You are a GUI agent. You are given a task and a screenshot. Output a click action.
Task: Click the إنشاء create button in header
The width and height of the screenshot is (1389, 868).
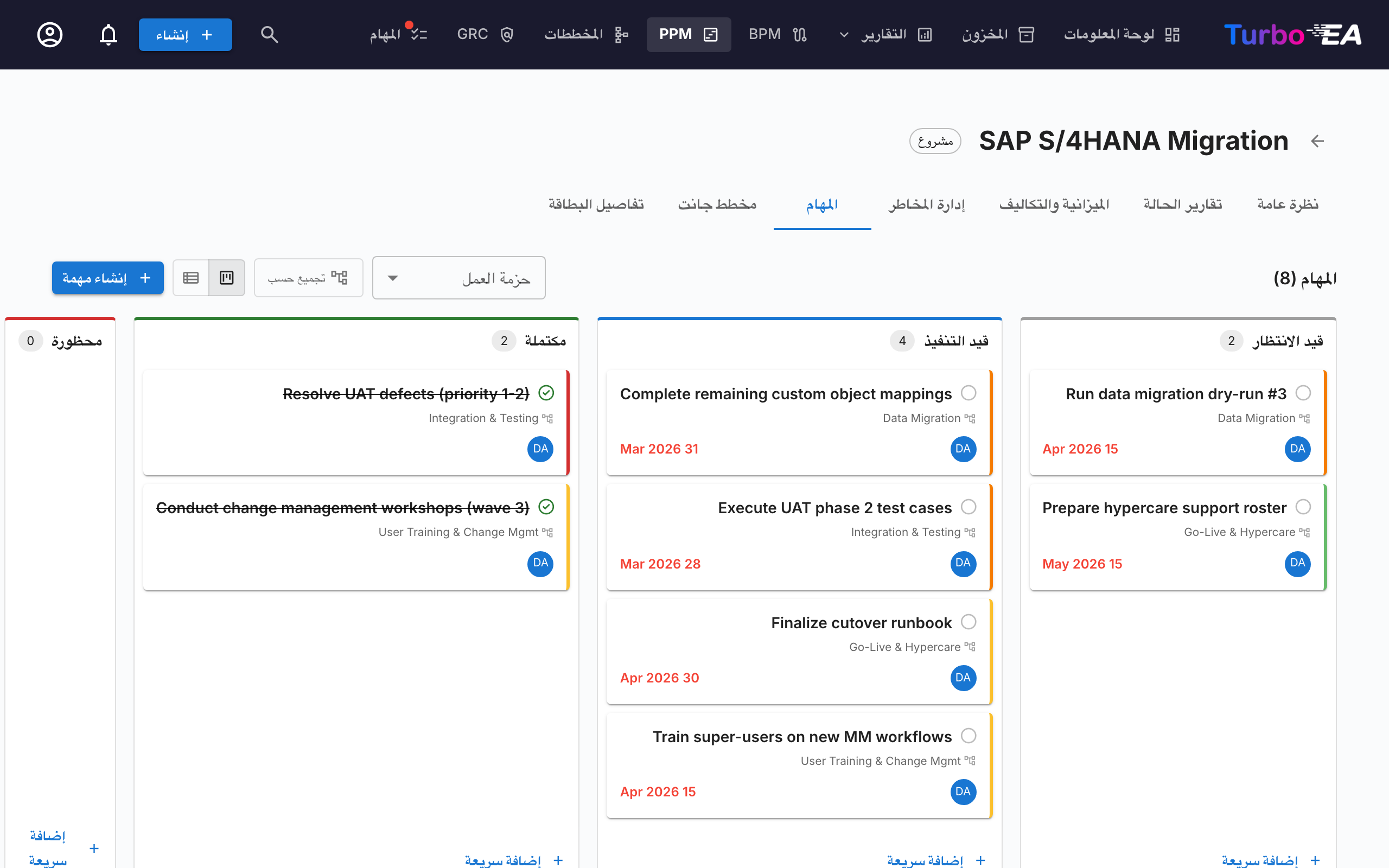pyautogui.click(x=186, y=34)
